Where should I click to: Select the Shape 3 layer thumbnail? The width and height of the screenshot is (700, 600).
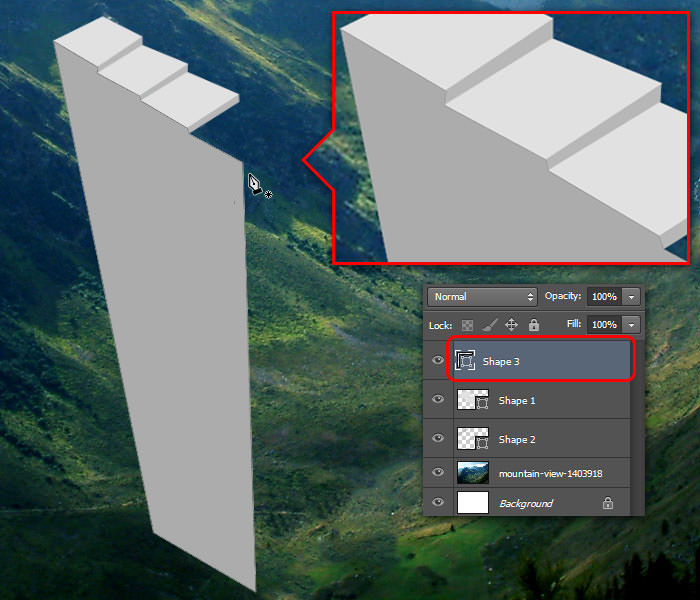tap(465, 360)
